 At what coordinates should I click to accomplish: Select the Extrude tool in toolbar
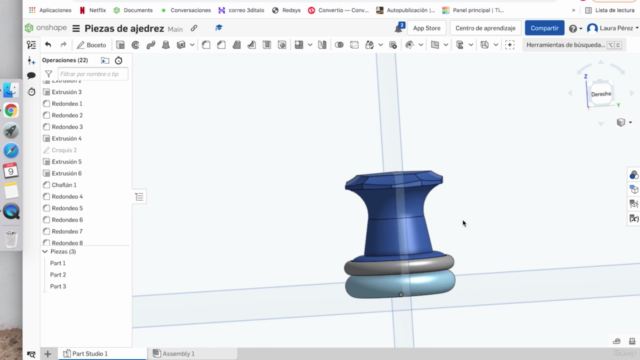tap(120, 45)
